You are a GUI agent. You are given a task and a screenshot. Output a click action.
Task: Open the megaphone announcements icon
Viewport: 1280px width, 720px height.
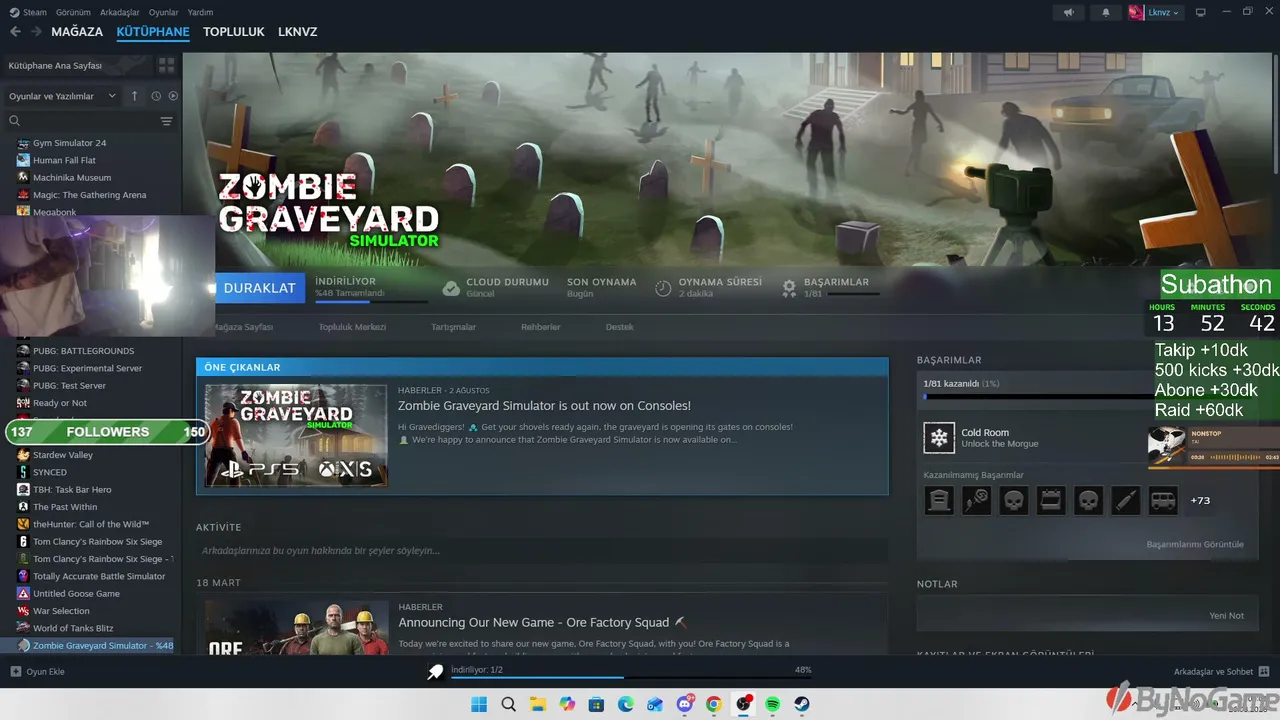click(1068, 12)
